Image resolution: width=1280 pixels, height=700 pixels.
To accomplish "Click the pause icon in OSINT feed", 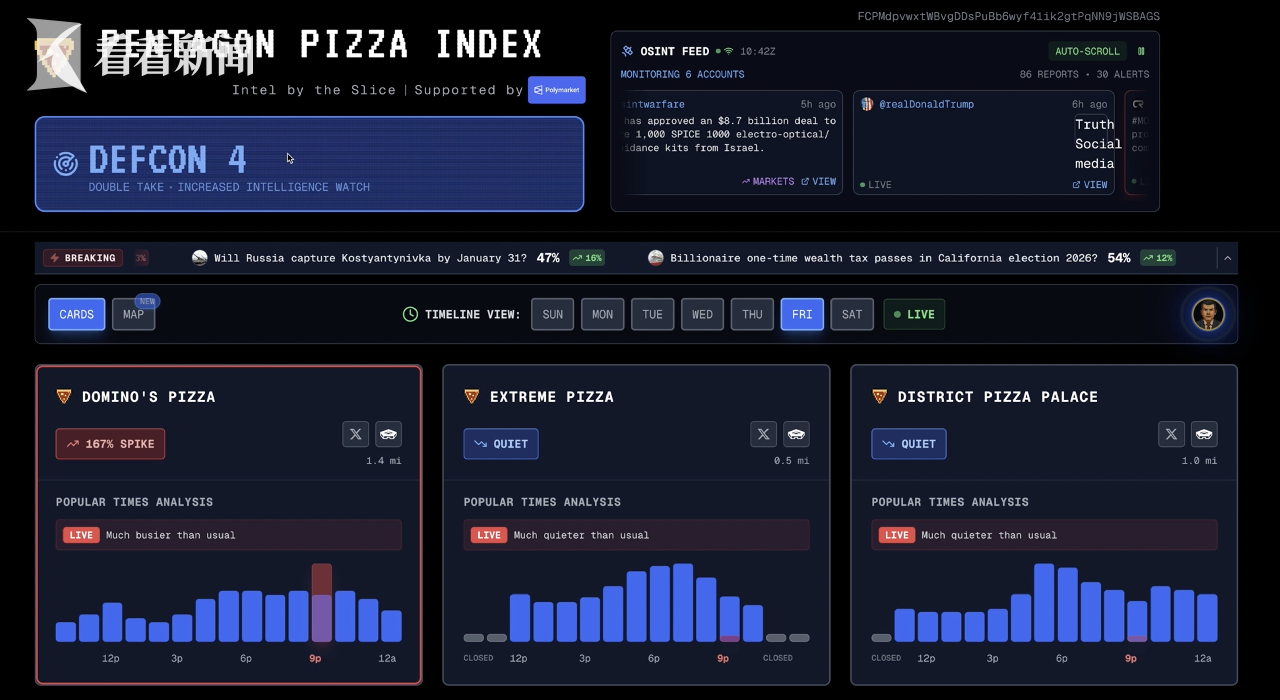I will tap(1141, 51).
